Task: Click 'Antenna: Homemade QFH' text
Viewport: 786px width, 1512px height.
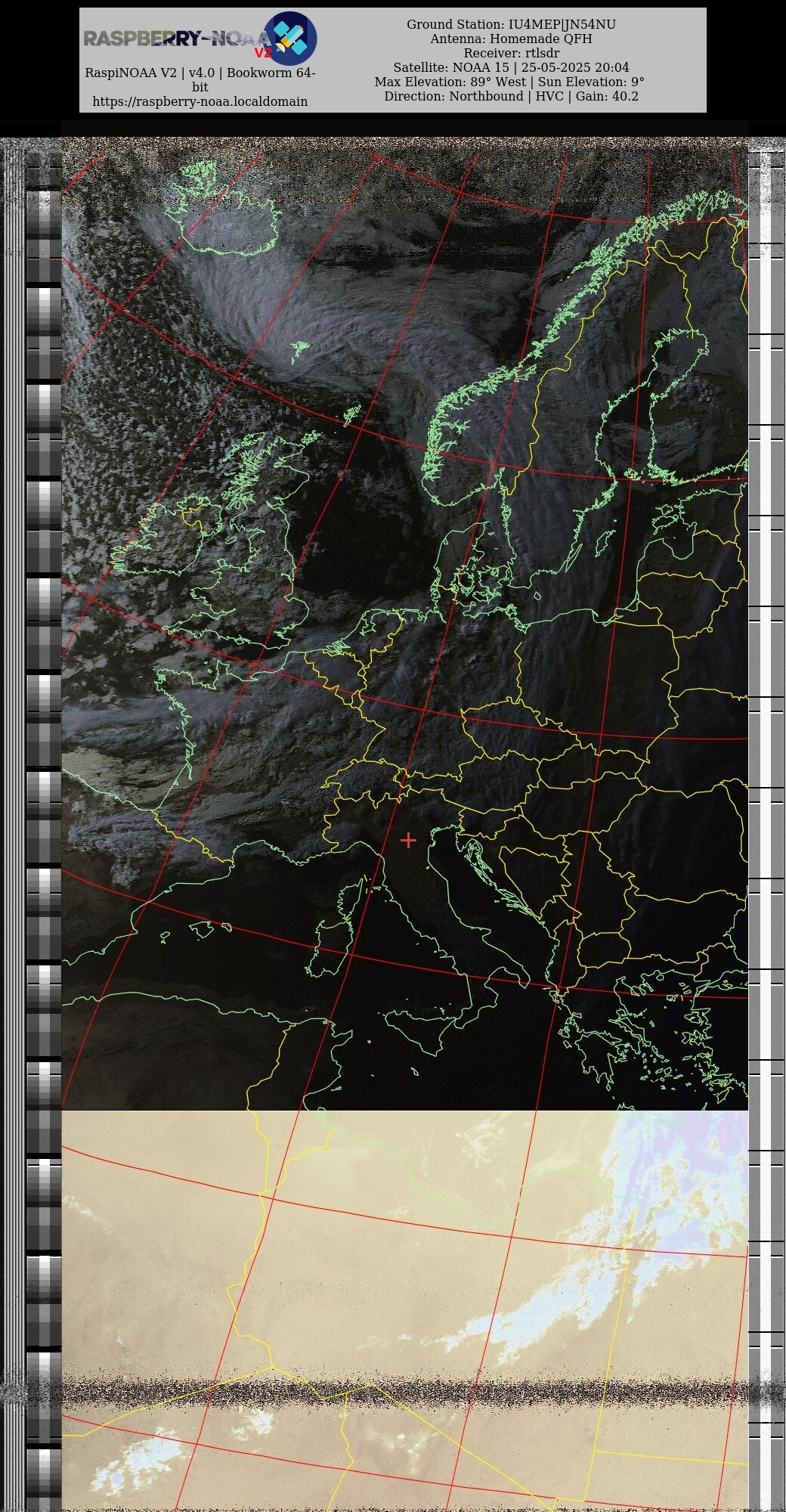Action: 511,39
